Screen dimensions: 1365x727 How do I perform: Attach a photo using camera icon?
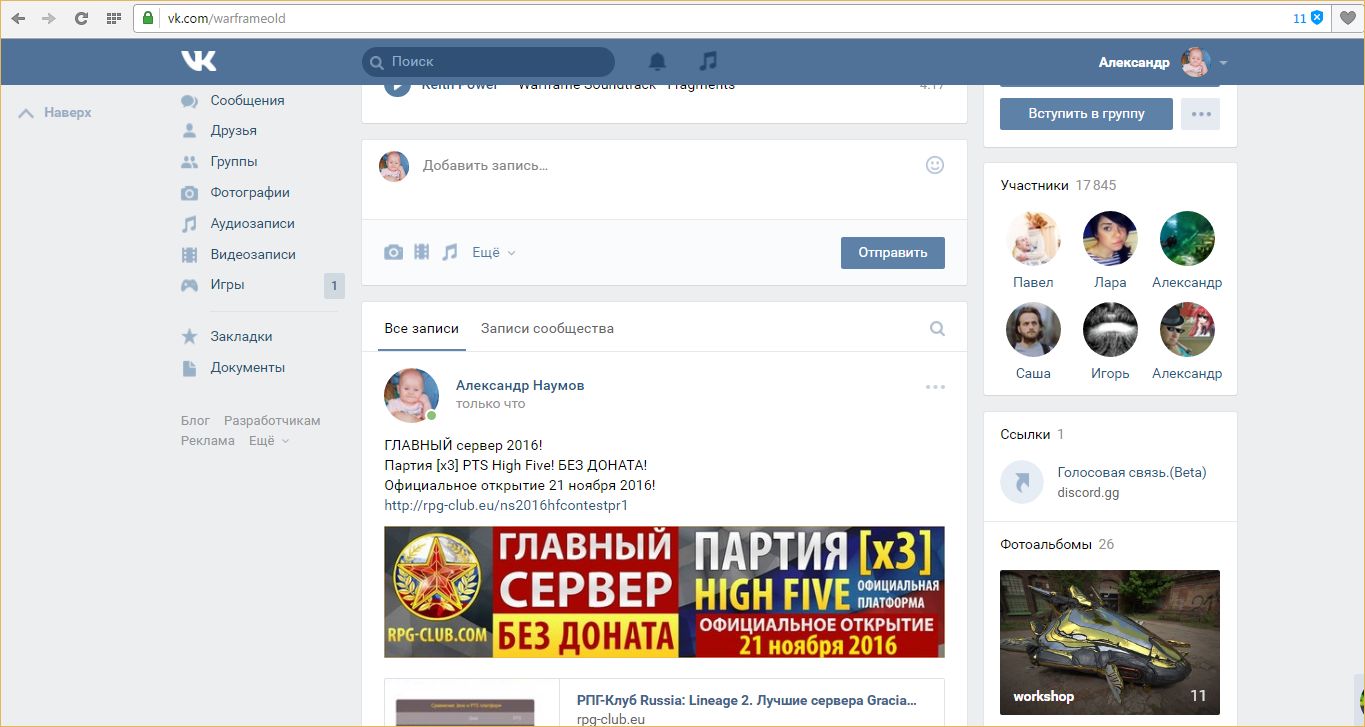coord(394,253)
